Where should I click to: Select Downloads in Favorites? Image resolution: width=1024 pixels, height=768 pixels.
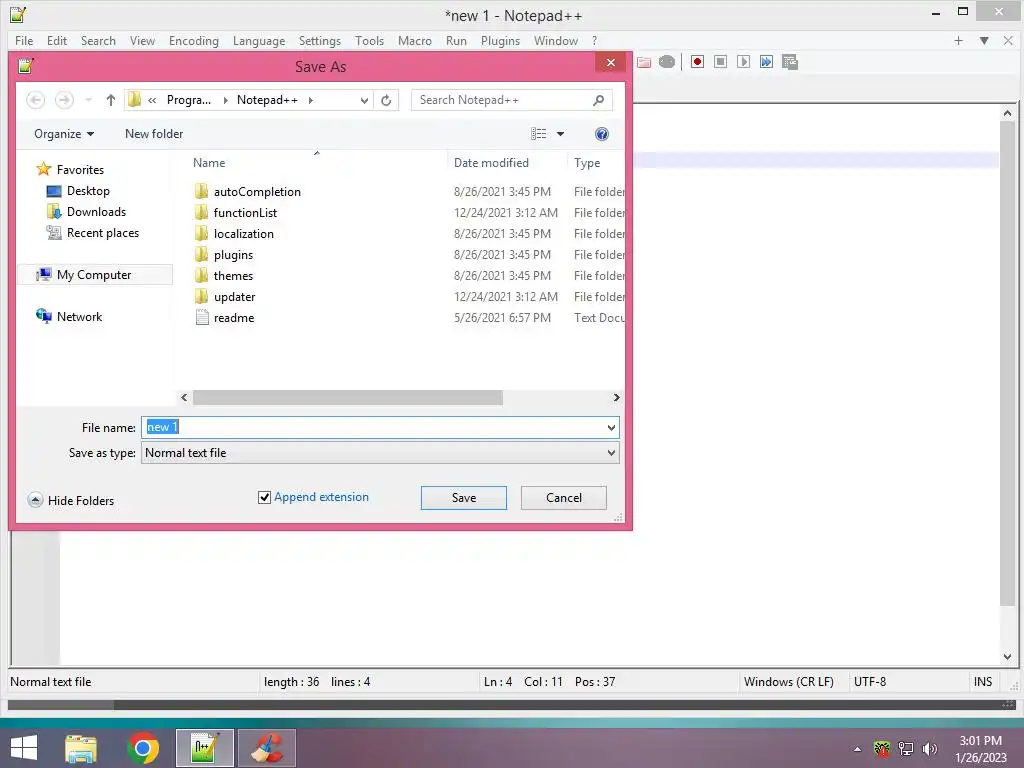coord(96,212)
